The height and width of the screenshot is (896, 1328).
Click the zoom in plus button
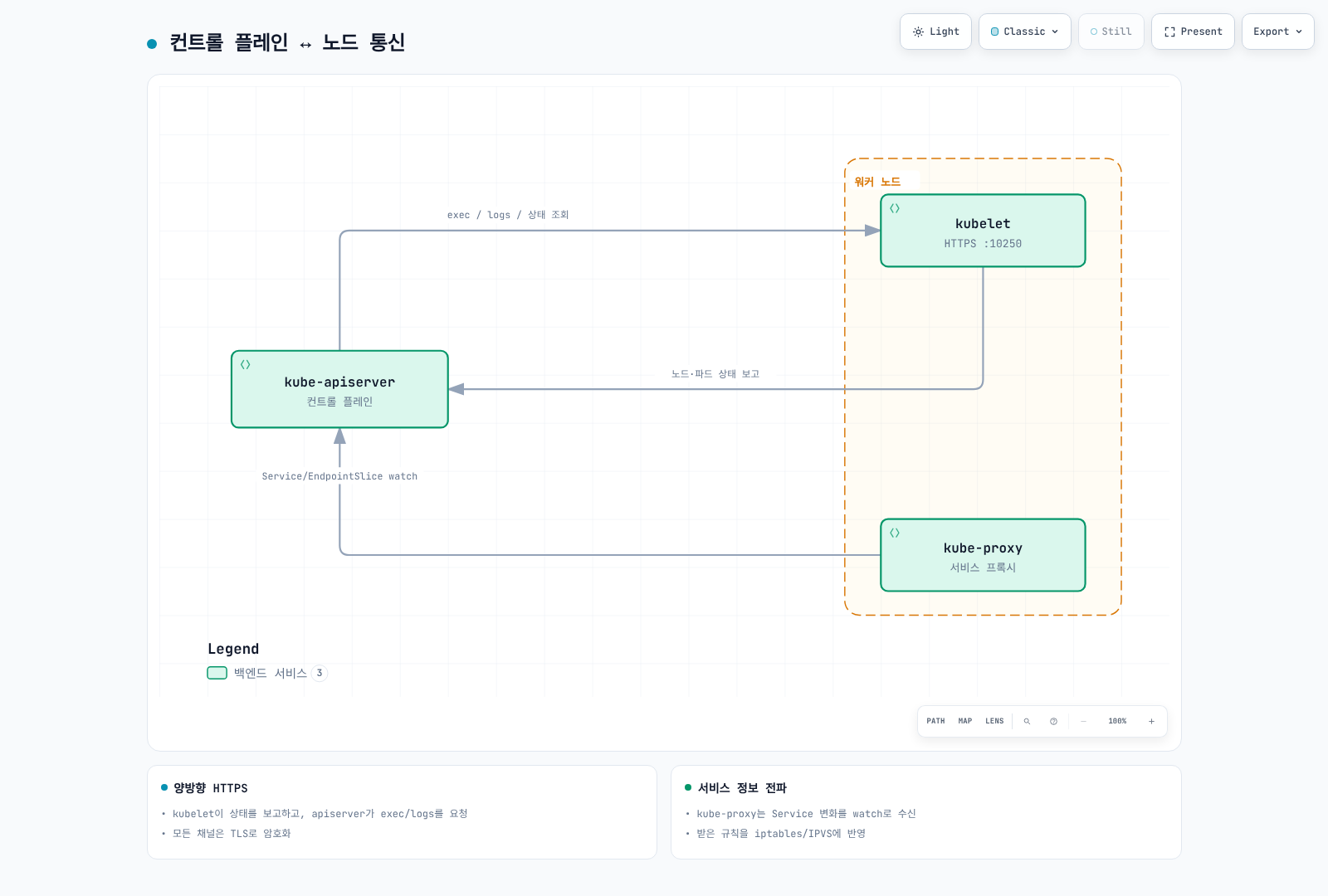[x=1151, y=721]
